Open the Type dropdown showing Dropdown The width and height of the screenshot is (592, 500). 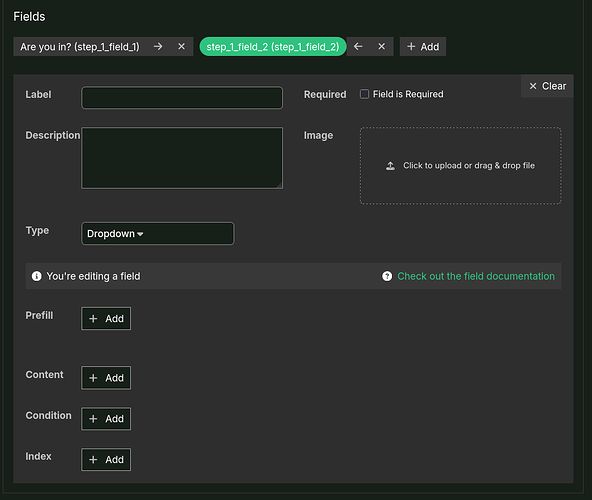tap(158, 234)
